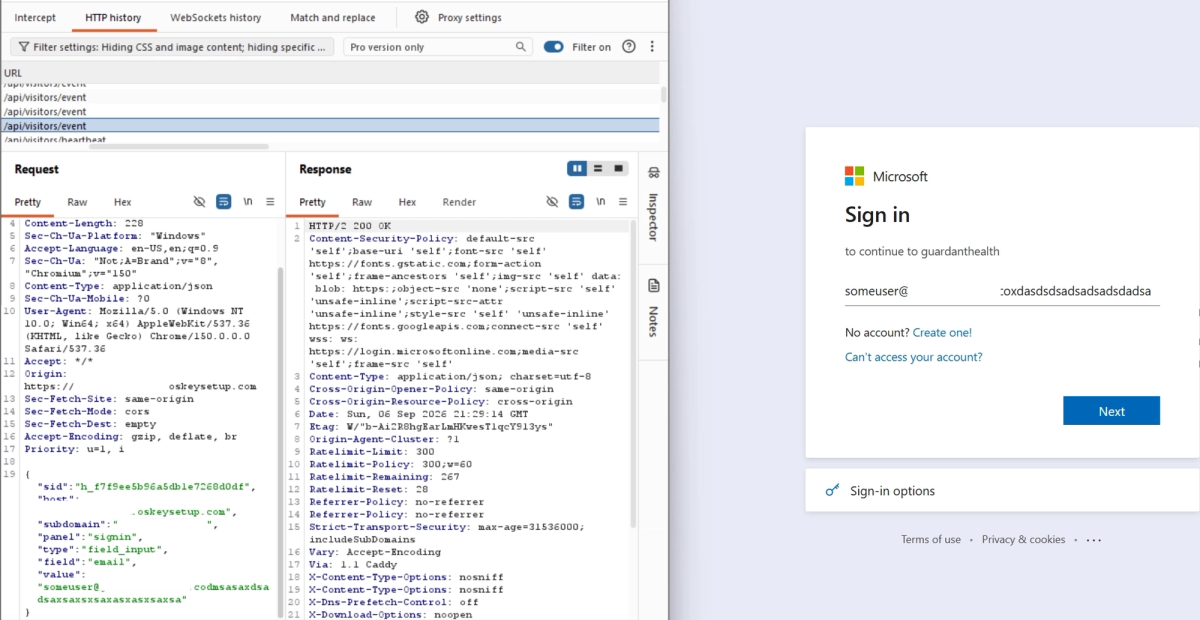Hide non-printable characters in Request panel
The image size is (1200, 620).
click(199, 202)
